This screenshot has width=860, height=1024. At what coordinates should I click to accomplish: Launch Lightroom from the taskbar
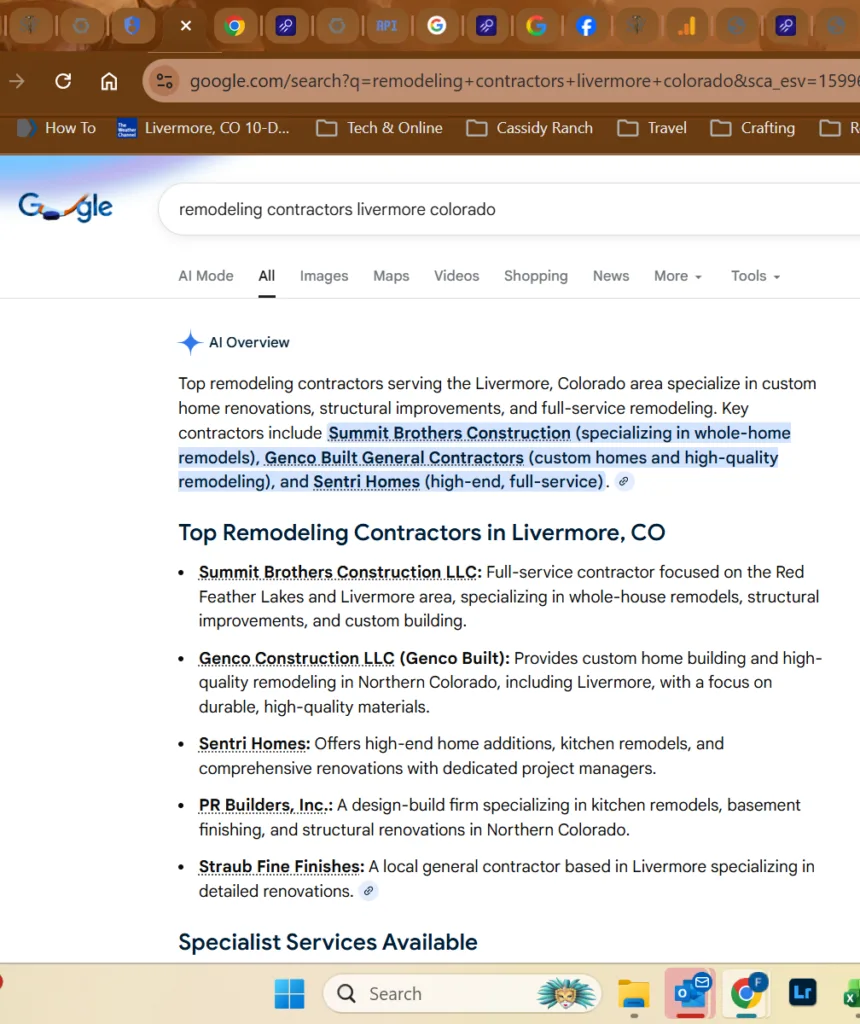tap(802, 993)
